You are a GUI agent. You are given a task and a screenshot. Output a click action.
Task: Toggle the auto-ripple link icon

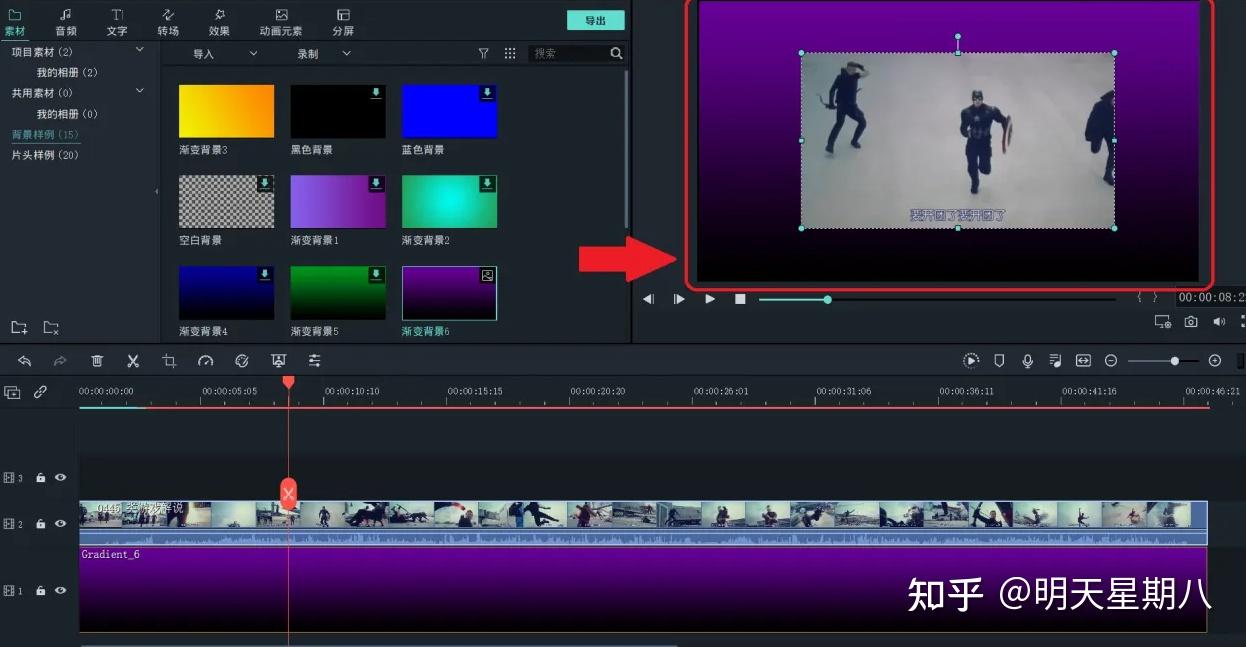40,392
